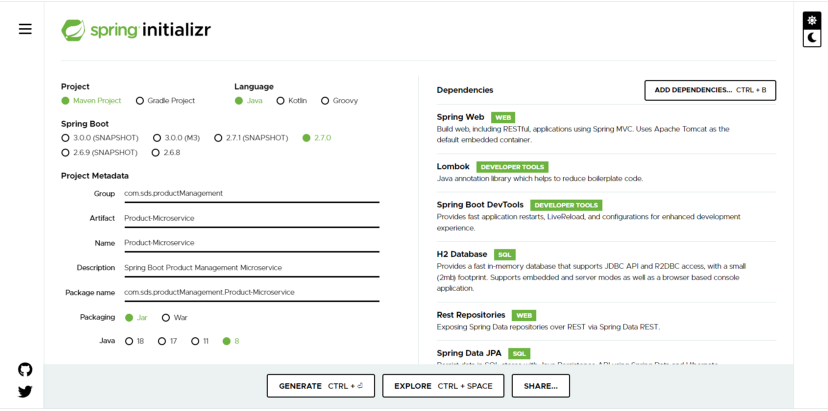Click the Spring Initializr logo
Viewport: 828px width, 411px height.
point(136,30)
